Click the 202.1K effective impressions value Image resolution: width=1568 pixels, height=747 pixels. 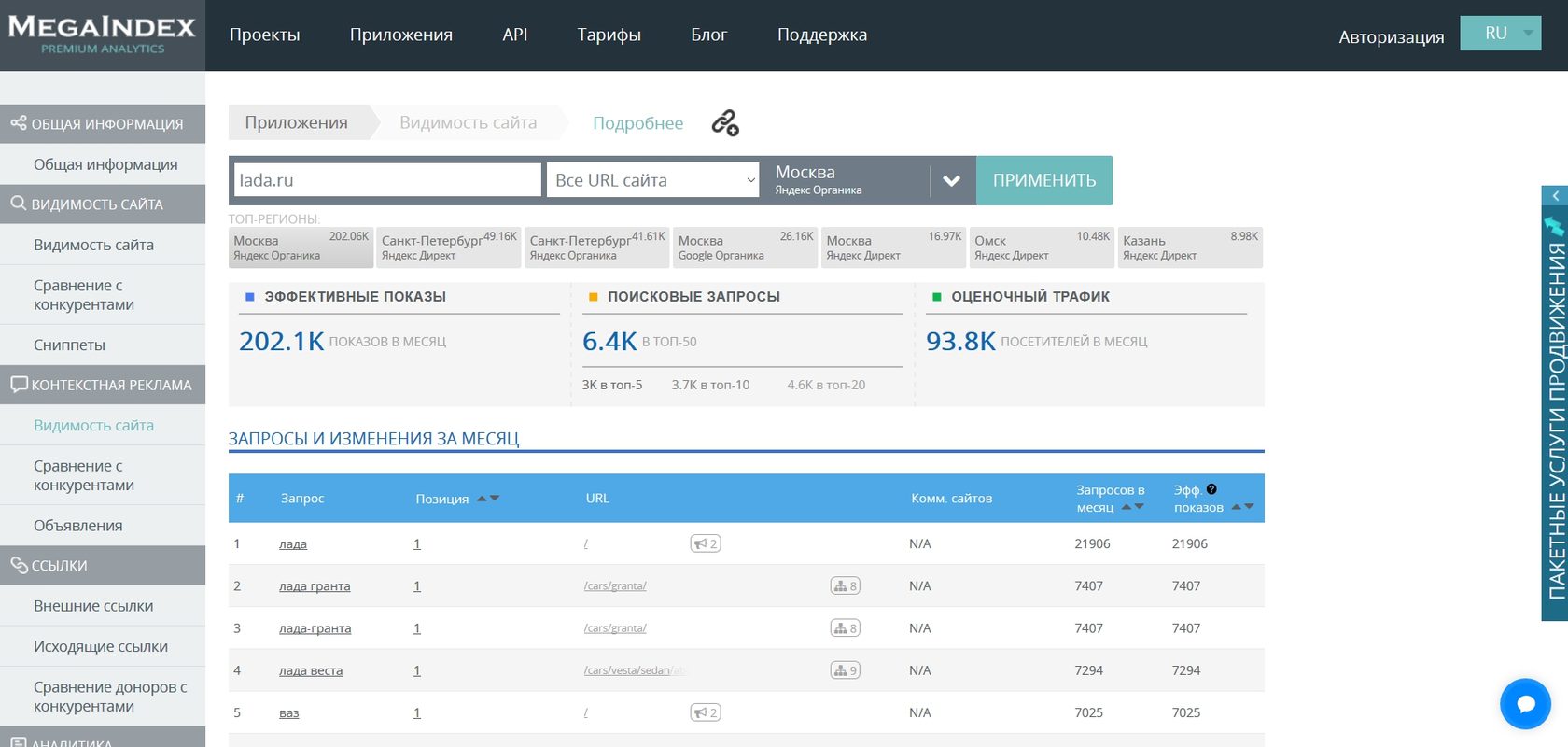coord(282,341)
